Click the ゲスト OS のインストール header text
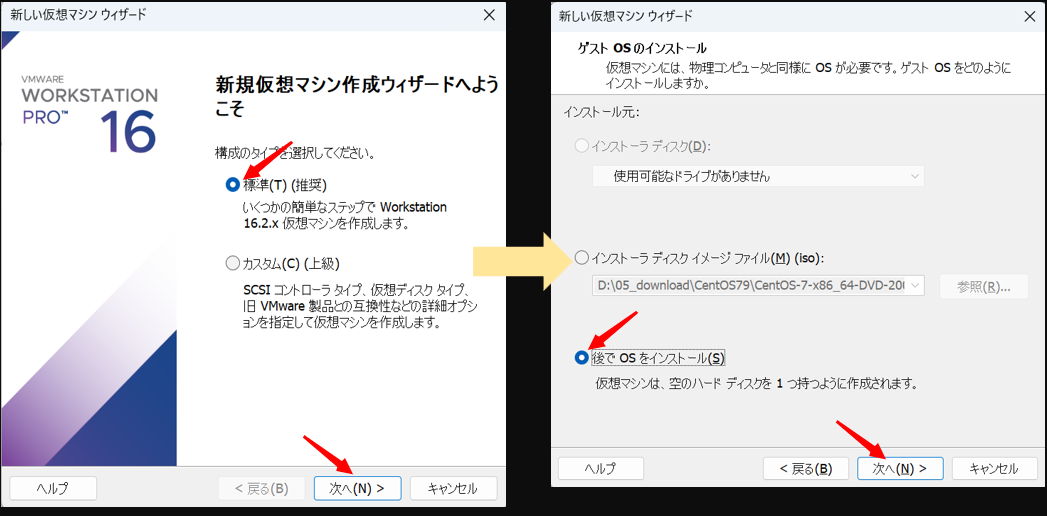The height and width of the screenshot is (516, 1047). tap(641, 48)
